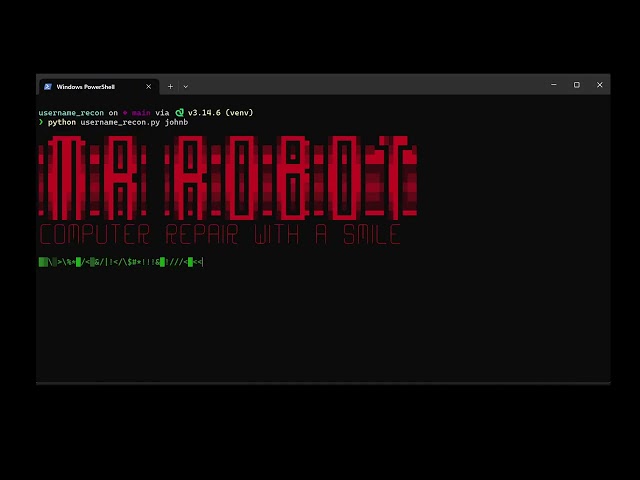Click the 'username_recon.py' command argument
The image size is (640, 480).
[120, 122]
